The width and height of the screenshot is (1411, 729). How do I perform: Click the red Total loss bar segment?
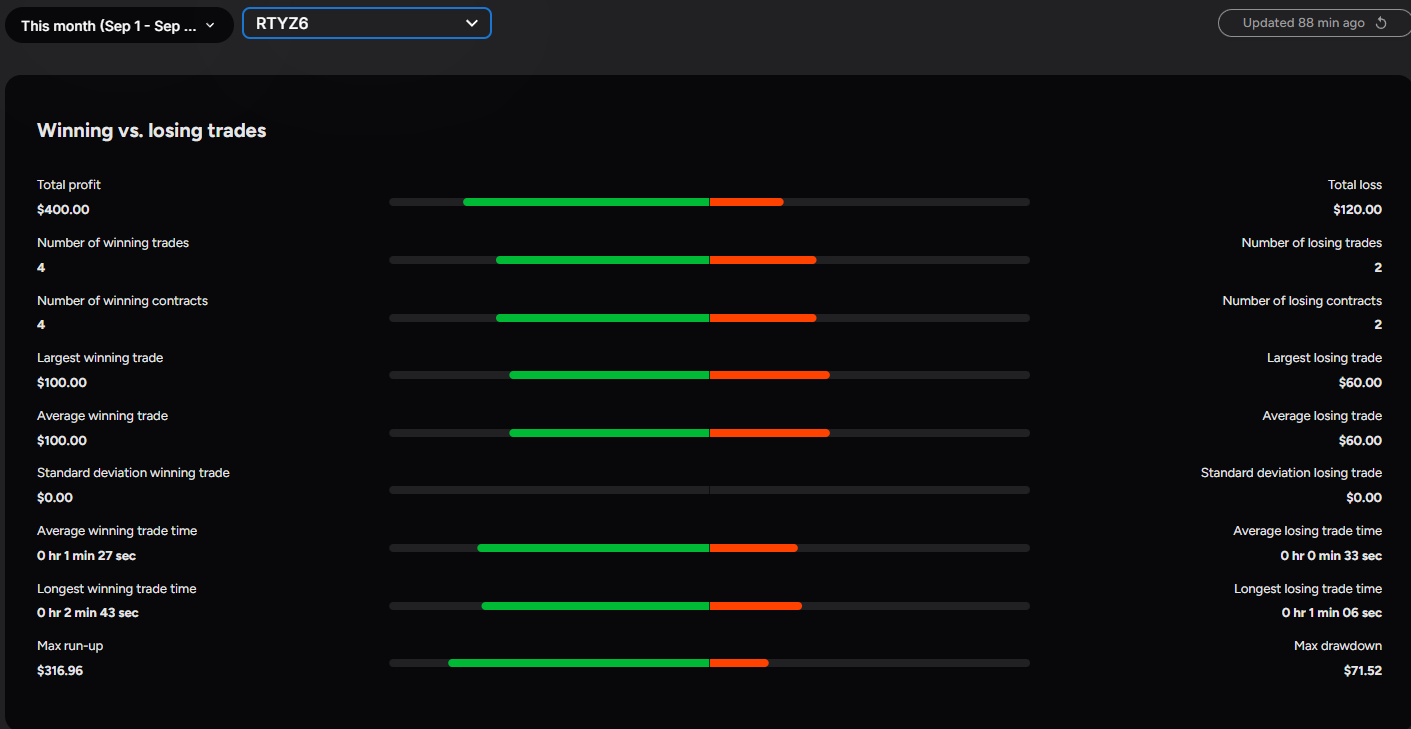(747, 202)
